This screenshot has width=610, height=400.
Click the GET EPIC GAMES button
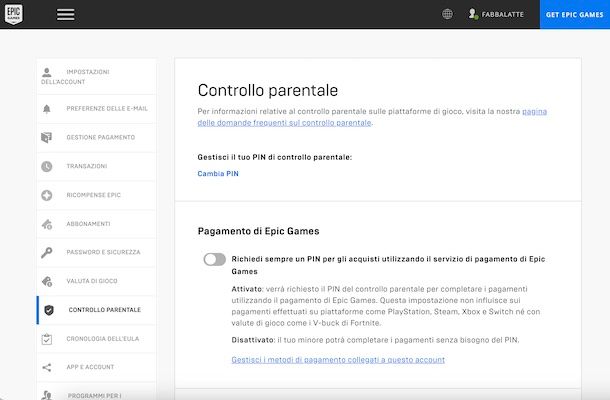575,14
